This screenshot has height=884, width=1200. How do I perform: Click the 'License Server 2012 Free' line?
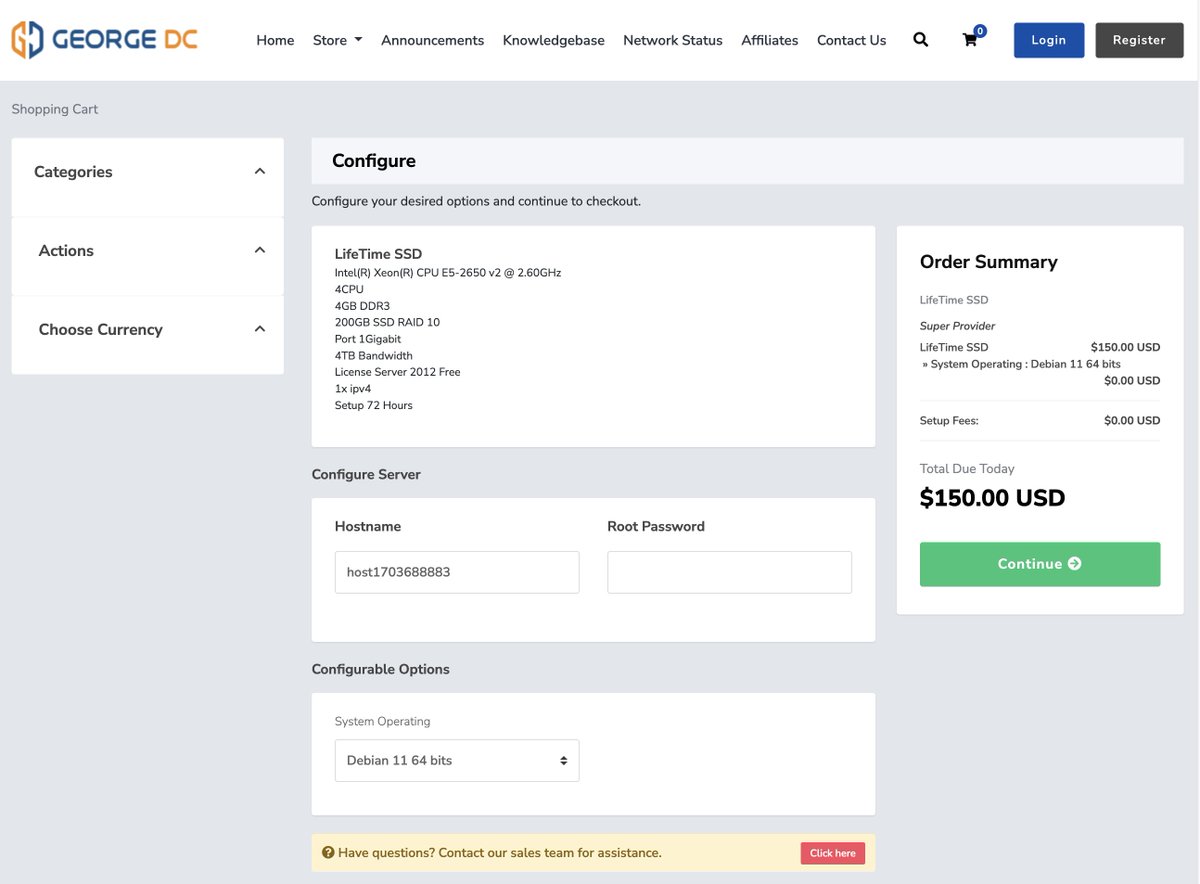398,372
